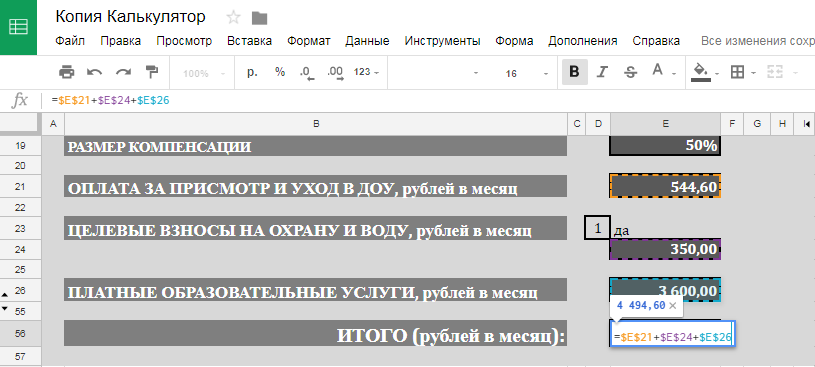
Task: Open the Данные menu
Action: point(367,41)
